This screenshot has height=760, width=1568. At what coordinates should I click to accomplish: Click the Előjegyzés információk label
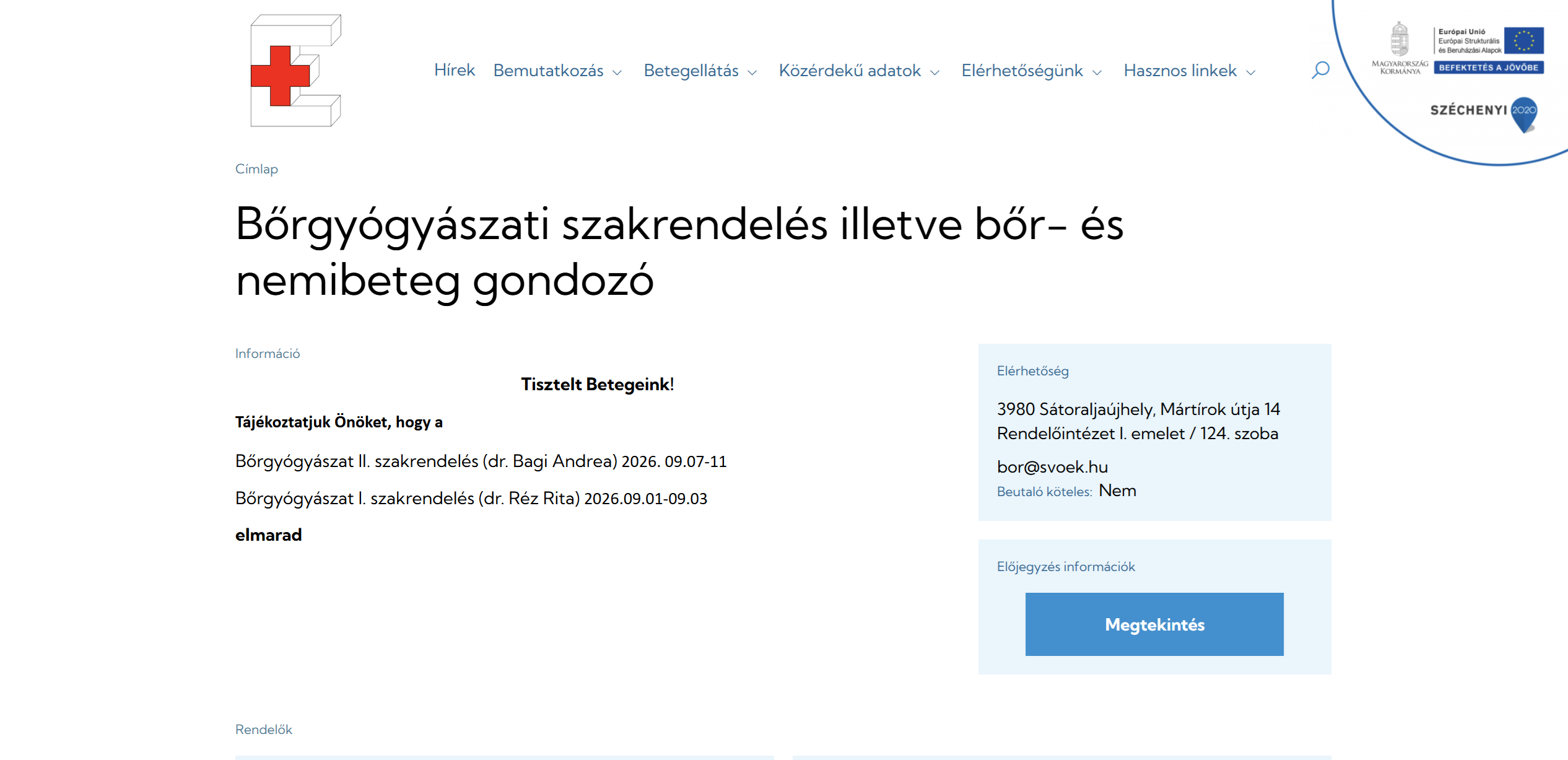pyautogui.click(x=1066, y=567)
